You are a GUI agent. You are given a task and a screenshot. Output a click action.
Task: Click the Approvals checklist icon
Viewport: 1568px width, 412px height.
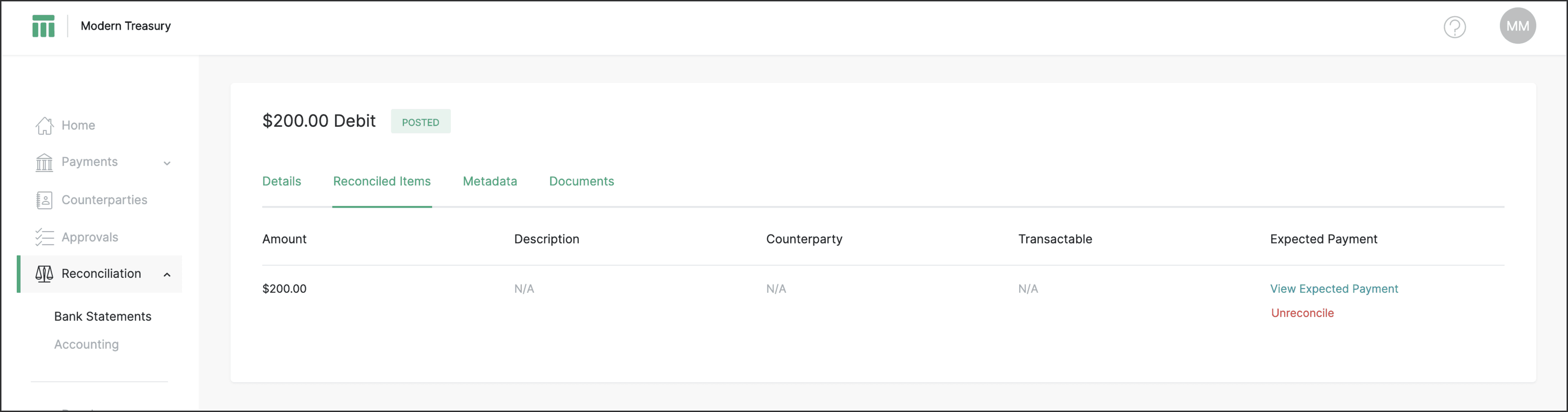(44, 237)
